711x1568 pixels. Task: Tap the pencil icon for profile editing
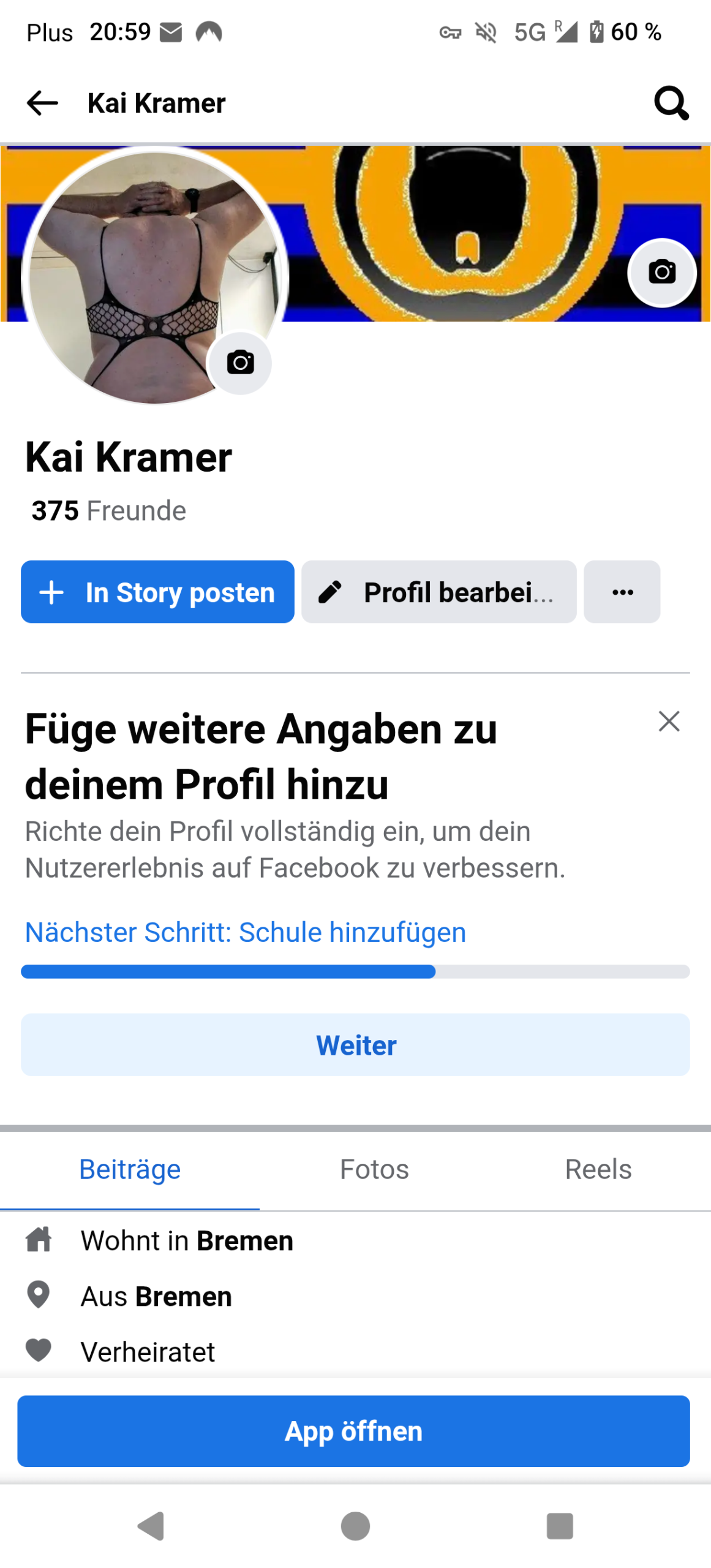[330, 592]
